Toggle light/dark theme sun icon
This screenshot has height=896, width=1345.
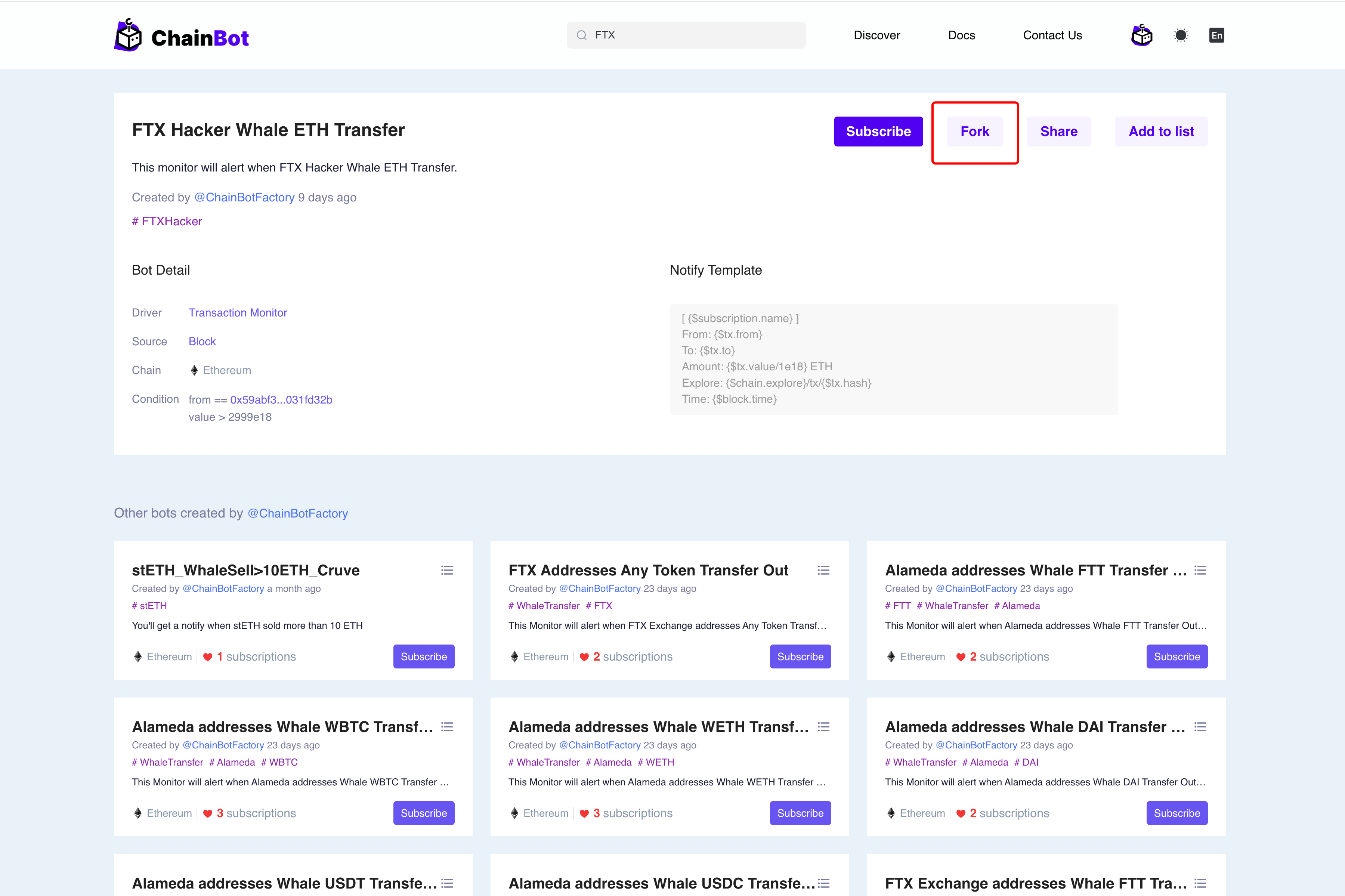pyautogui.click(x=1181, y=35)
